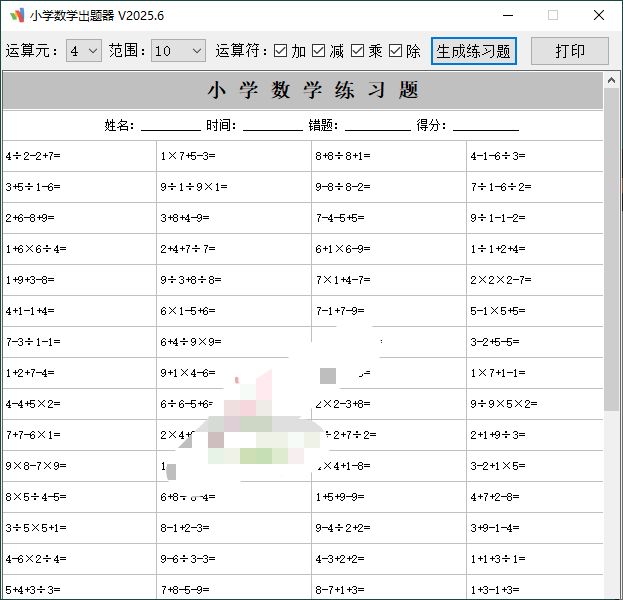Click the 错题 label
623x600 pixels.
pyautogui.click(x=323, y=126)
